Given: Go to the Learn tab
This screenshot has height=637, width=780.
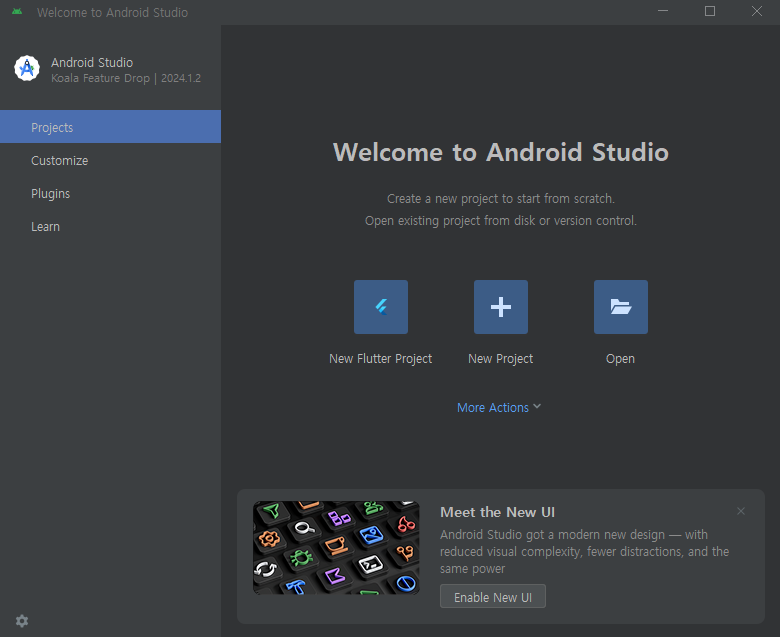Looking at the screenshot, I should (x=110, y=226).
